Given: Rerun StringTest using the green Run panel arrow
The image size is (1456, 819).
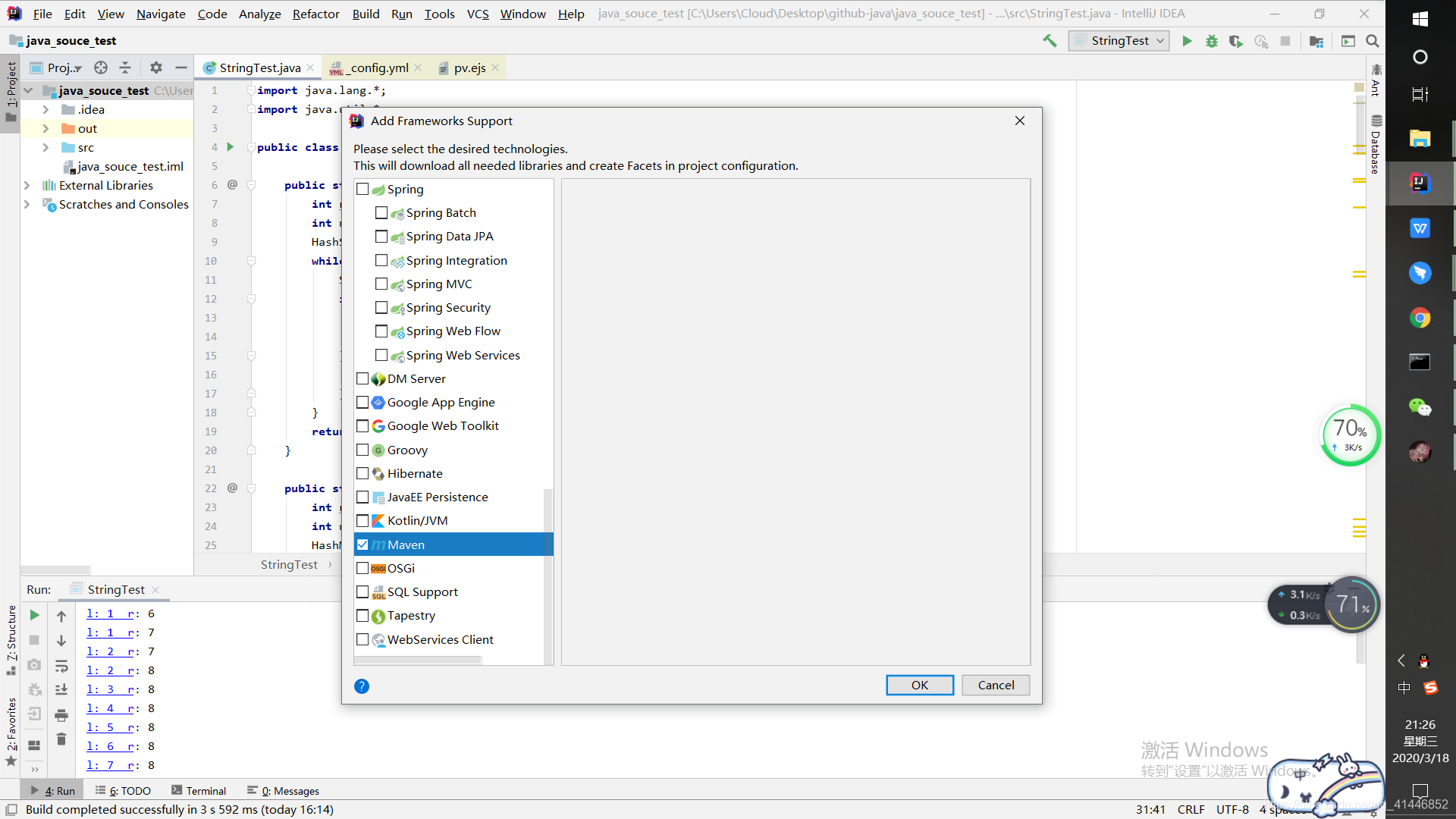Looking at the screenshot, I should tap(34, 615).
